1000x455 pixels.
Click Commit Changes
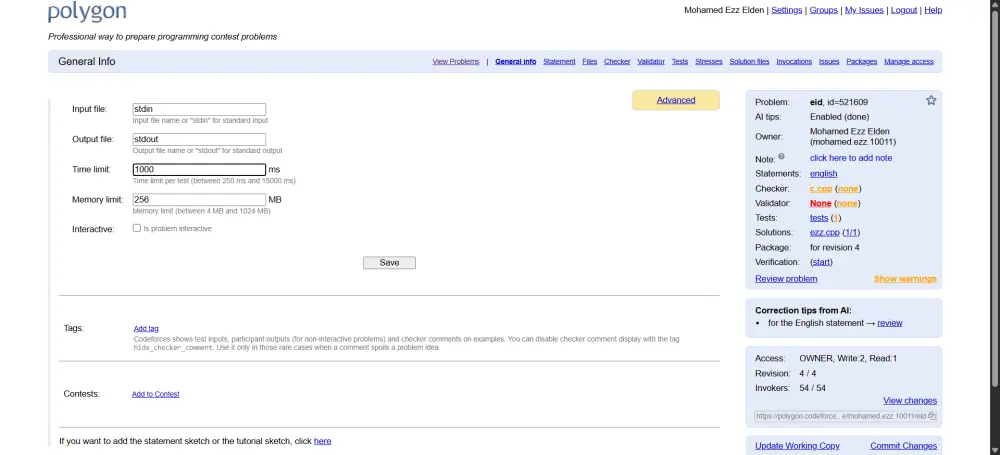point(904,446)
